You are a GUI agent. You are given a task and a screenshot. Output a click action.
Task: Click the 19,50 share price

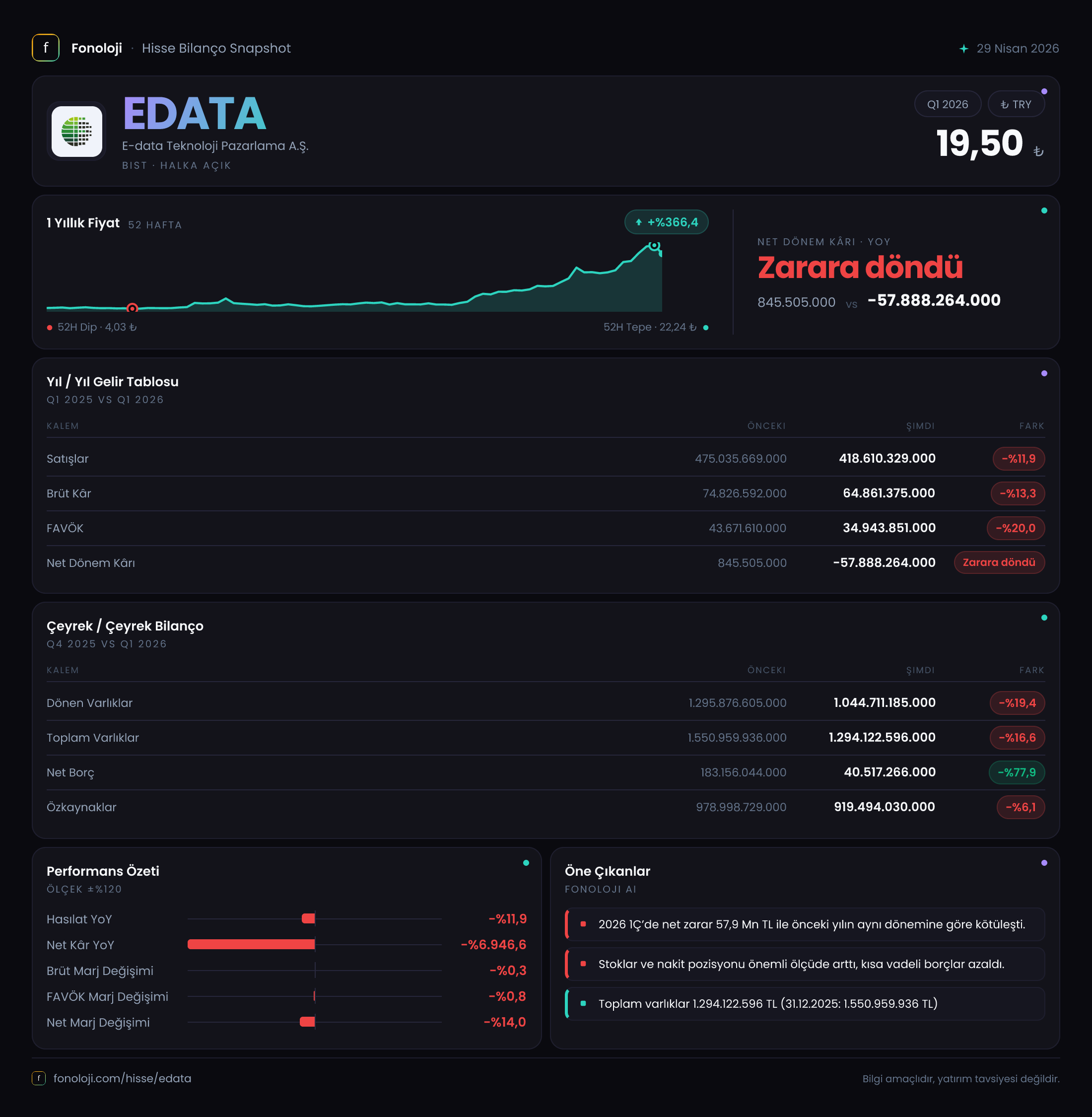click(980, 143)
